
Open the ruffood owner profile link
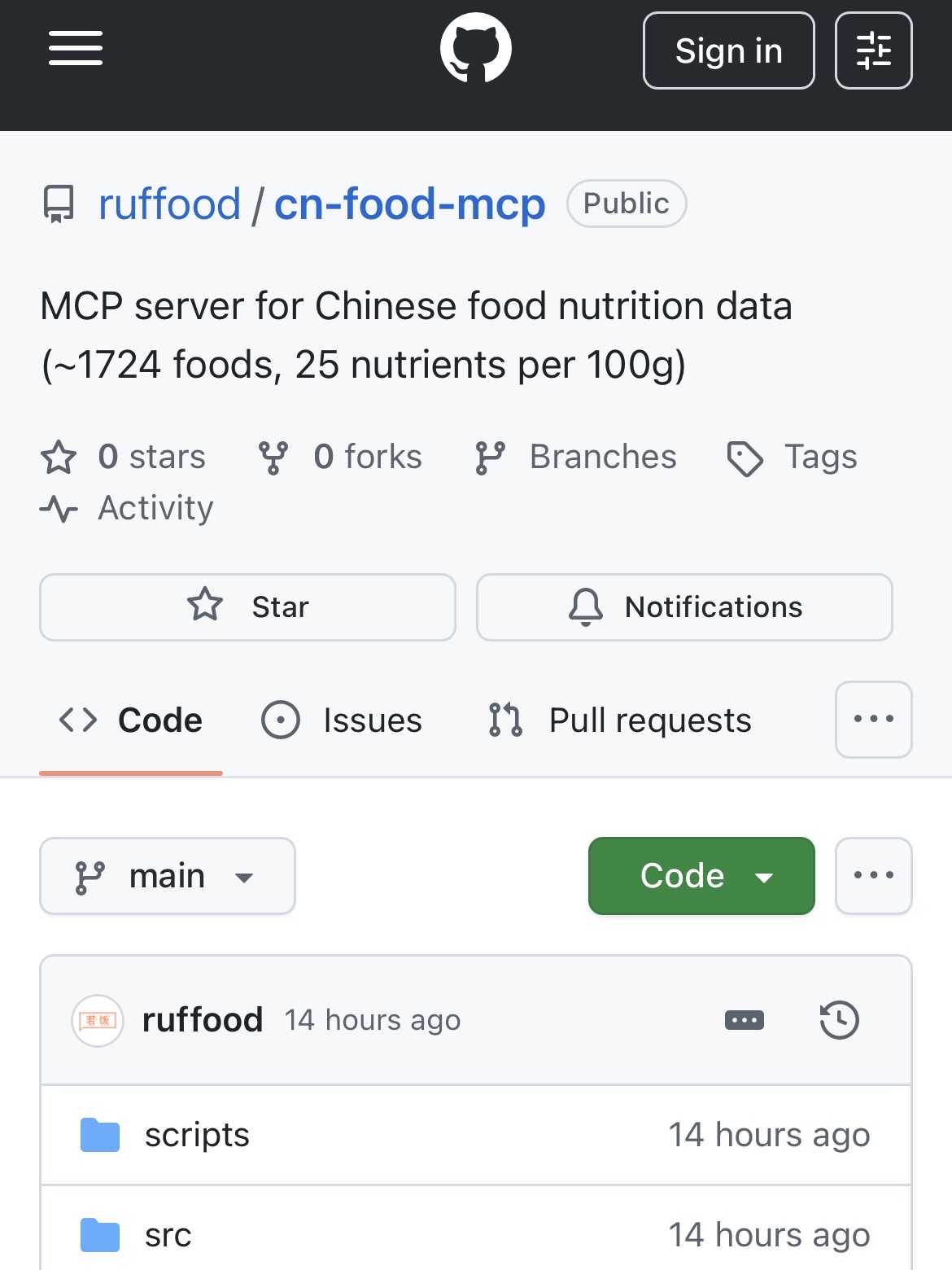tap(169, 204)
